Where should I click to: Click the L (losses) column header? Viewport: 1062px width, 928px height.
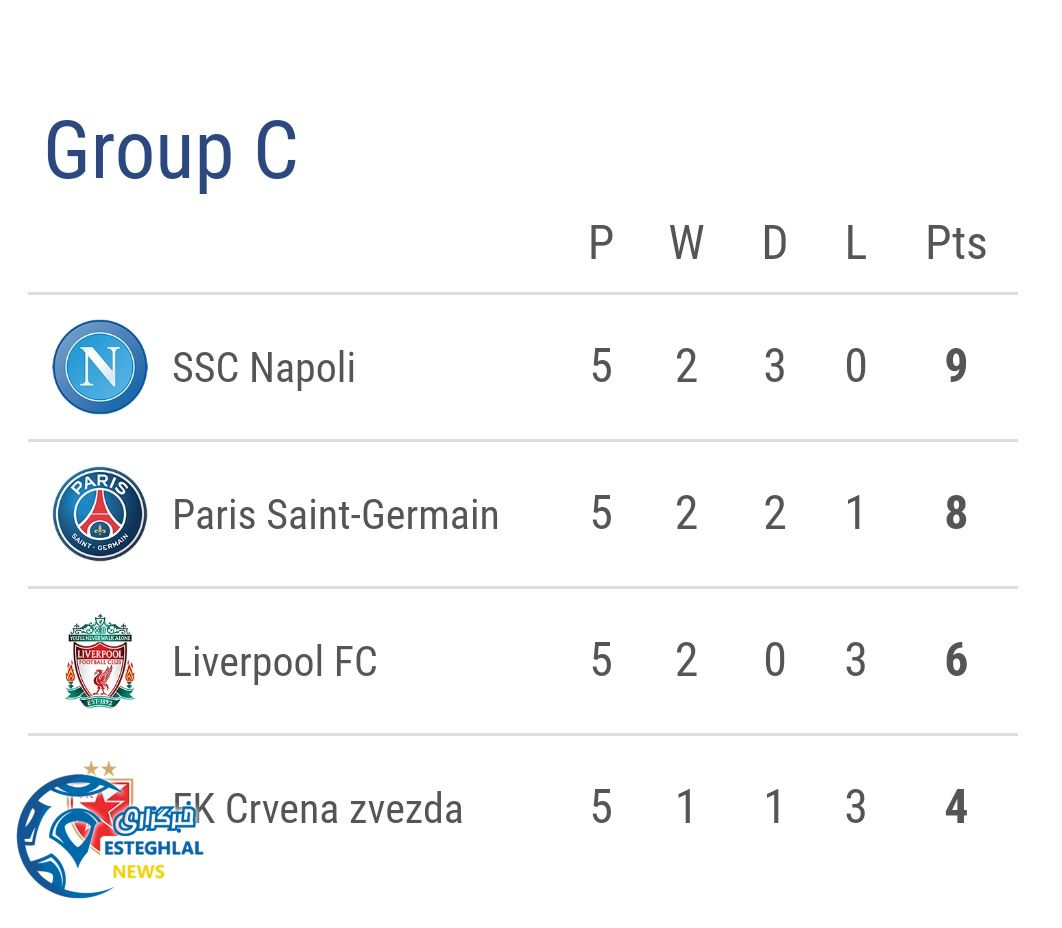click(x=855, y=243)
